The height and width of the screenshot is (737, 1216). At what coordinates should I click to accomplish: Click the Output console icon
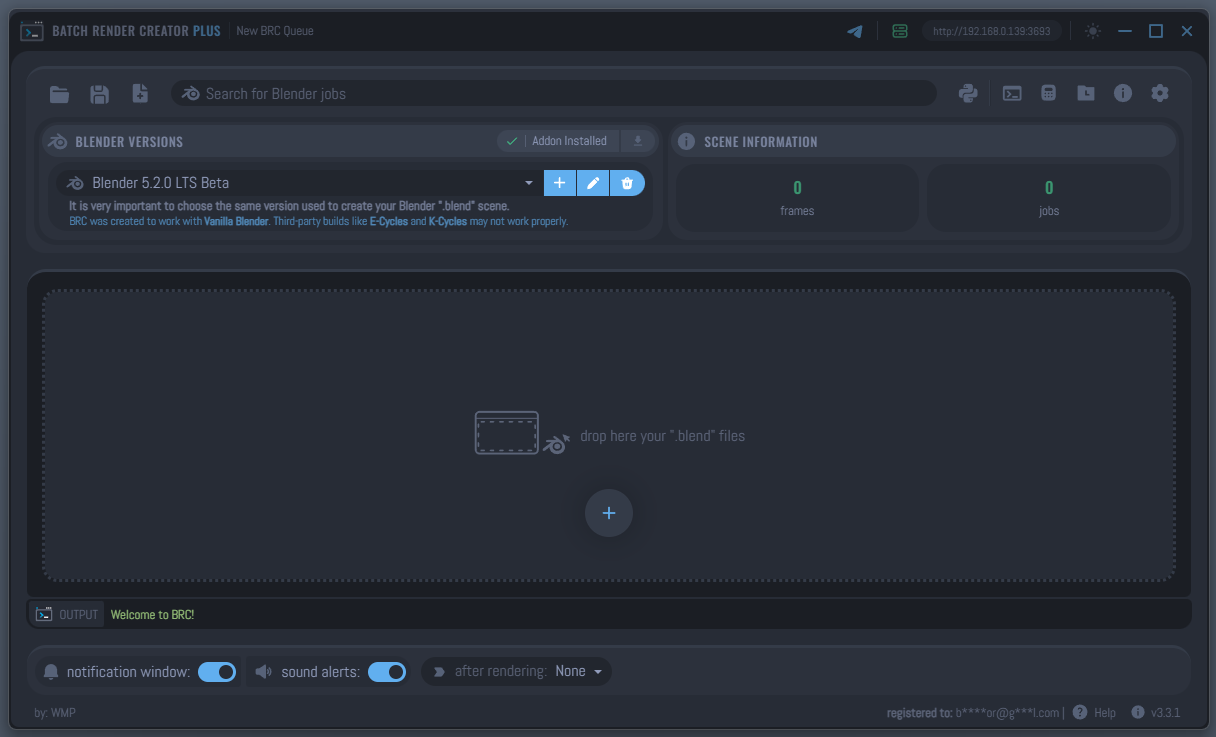point(43,614)
